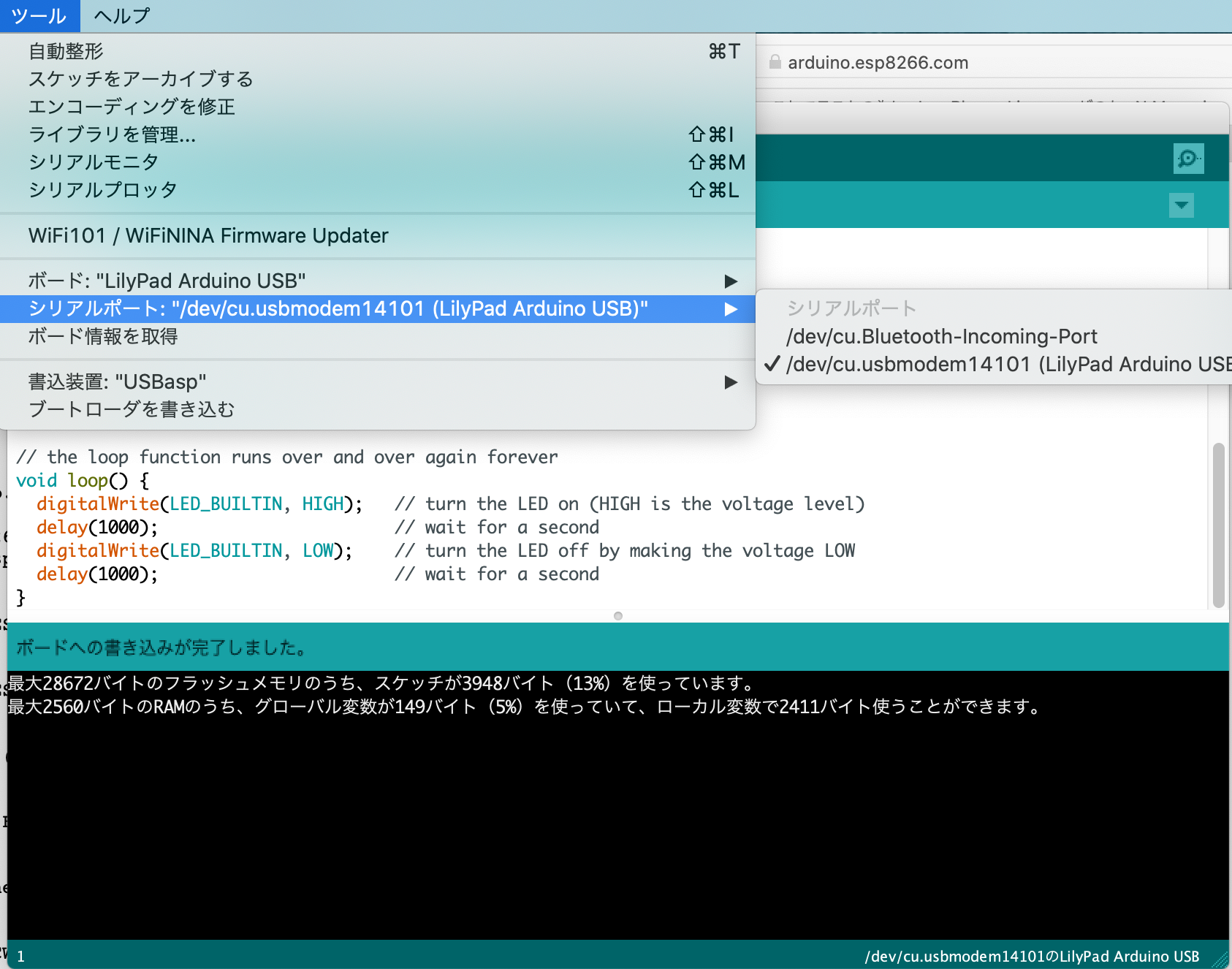
Task: Click the code line 'void loop() {'
Action: (83, 480)
